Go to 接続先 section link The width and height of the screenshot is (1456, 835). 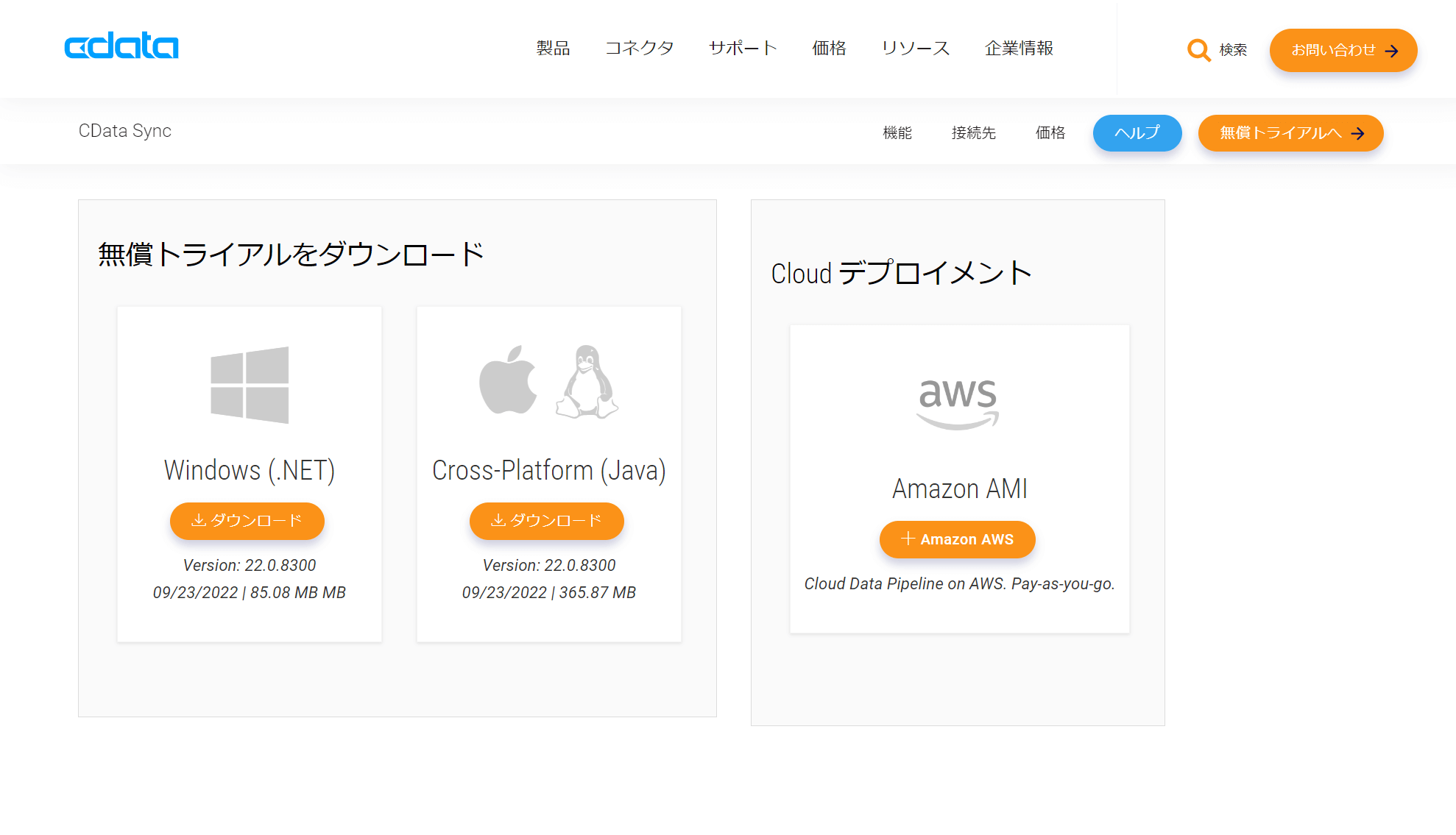pos(973,133)
